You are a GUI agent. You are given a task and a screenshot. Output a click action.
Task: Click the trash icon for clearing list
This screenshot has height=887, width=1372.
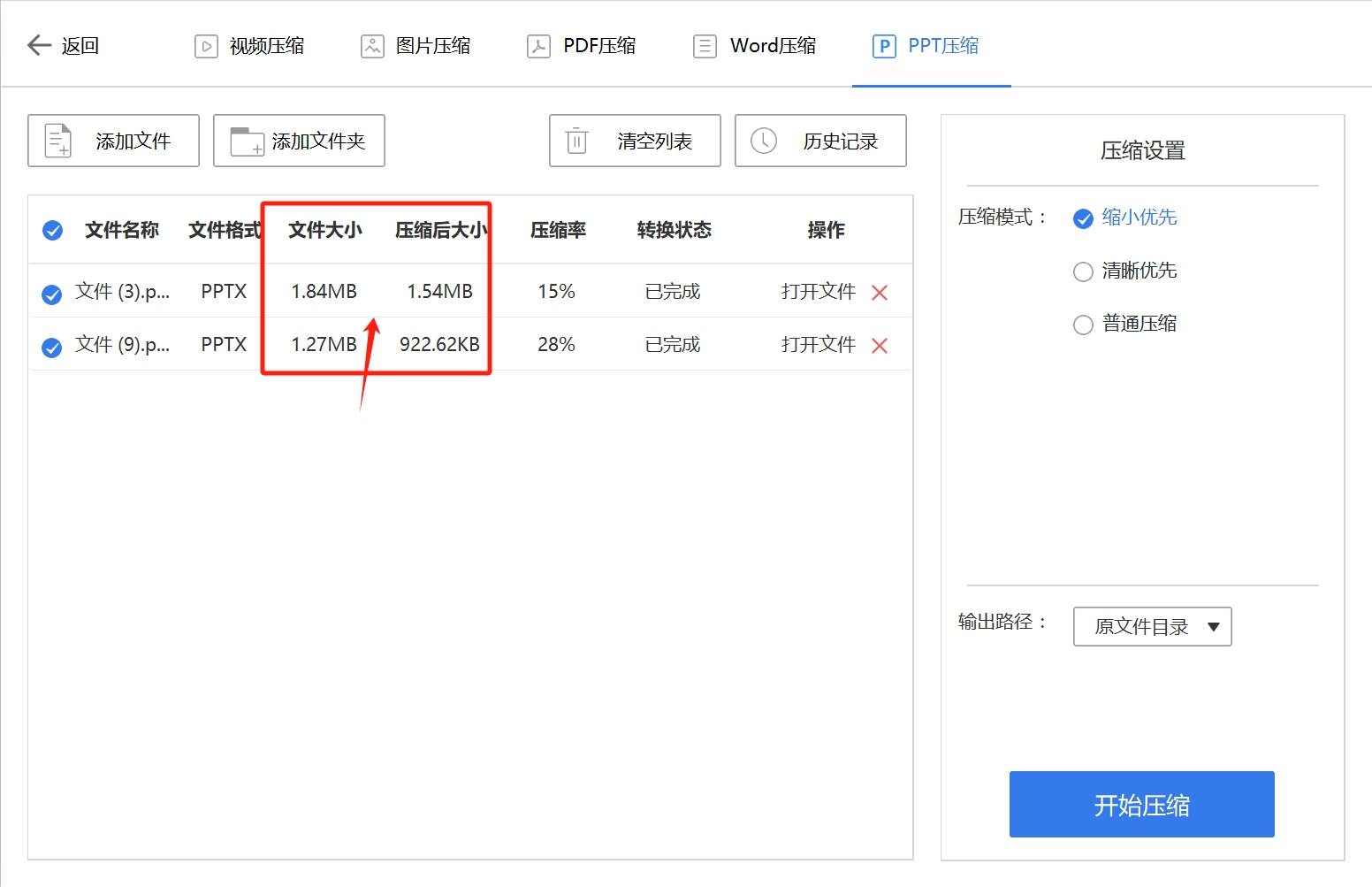pos(576,140)
